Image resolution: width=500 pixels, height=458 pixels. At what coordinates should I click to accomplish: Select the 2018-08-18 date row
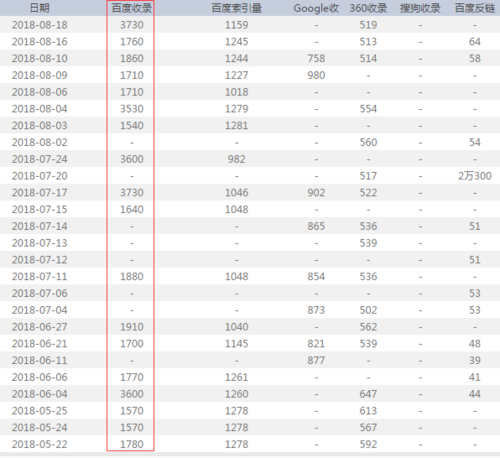coord(250,25)
